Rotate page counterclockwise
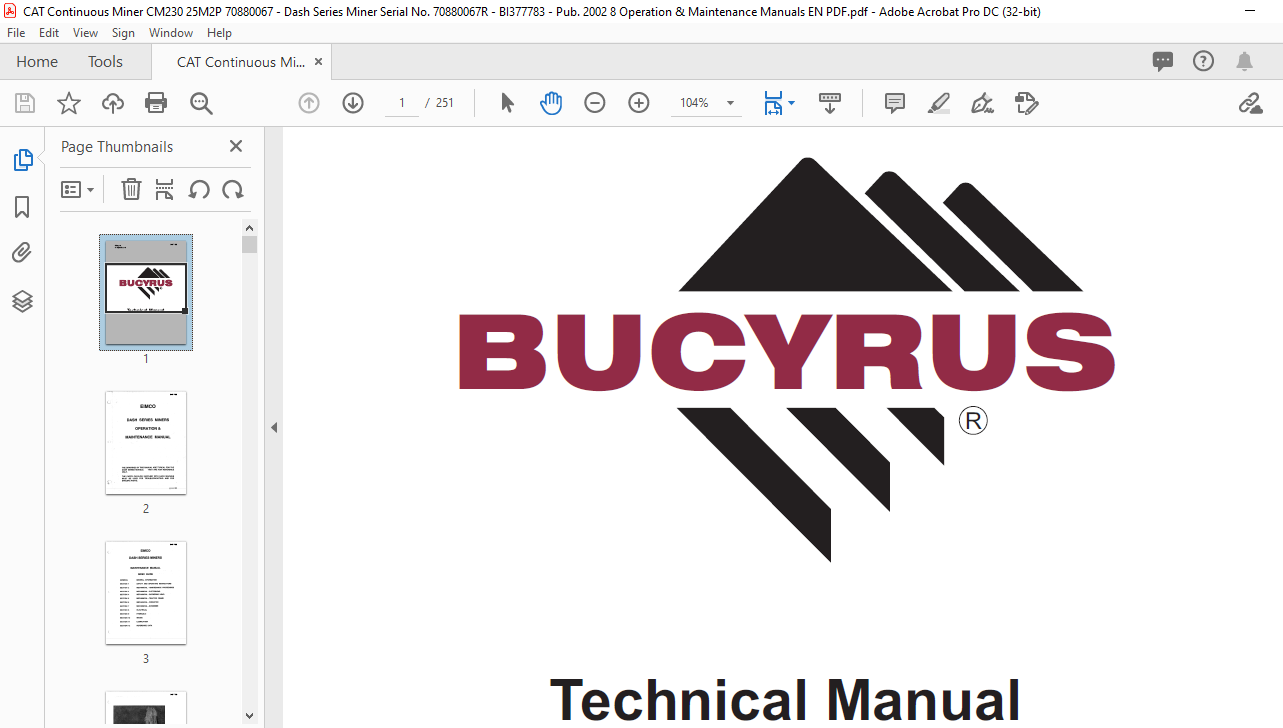 click(199, 189)
